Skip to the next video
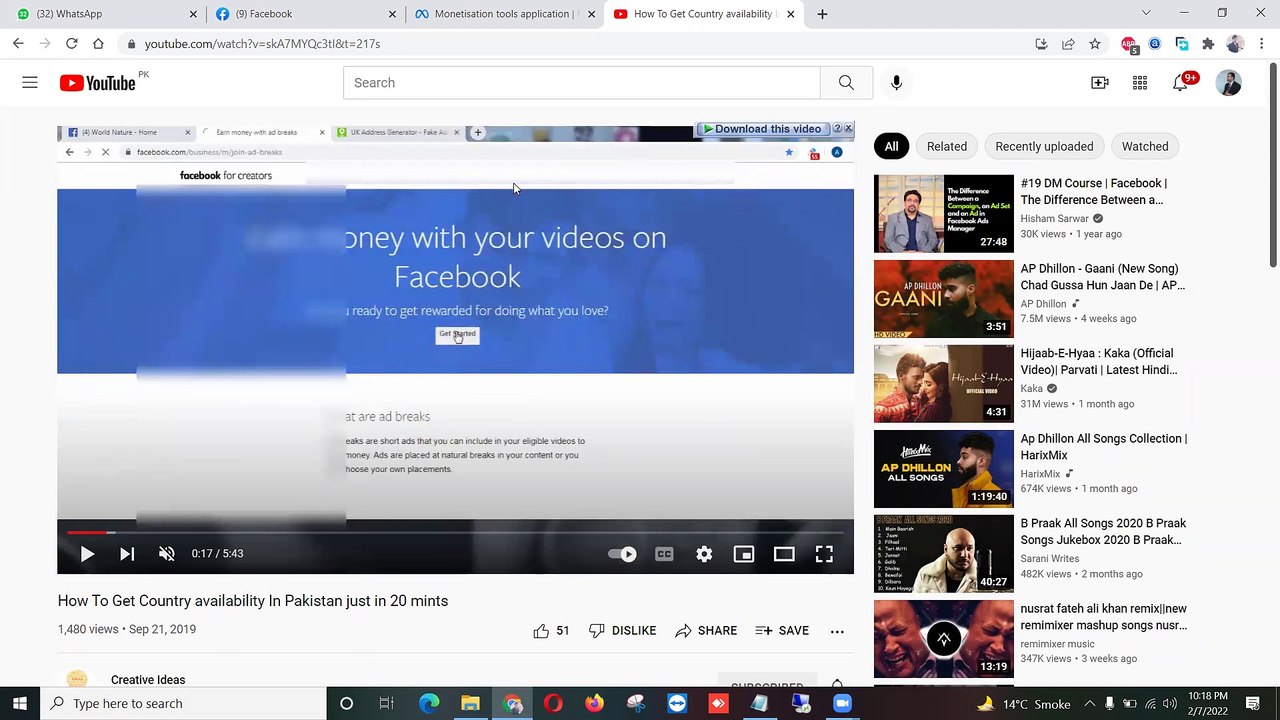The image size is (1280, 720). click(127, 554)
